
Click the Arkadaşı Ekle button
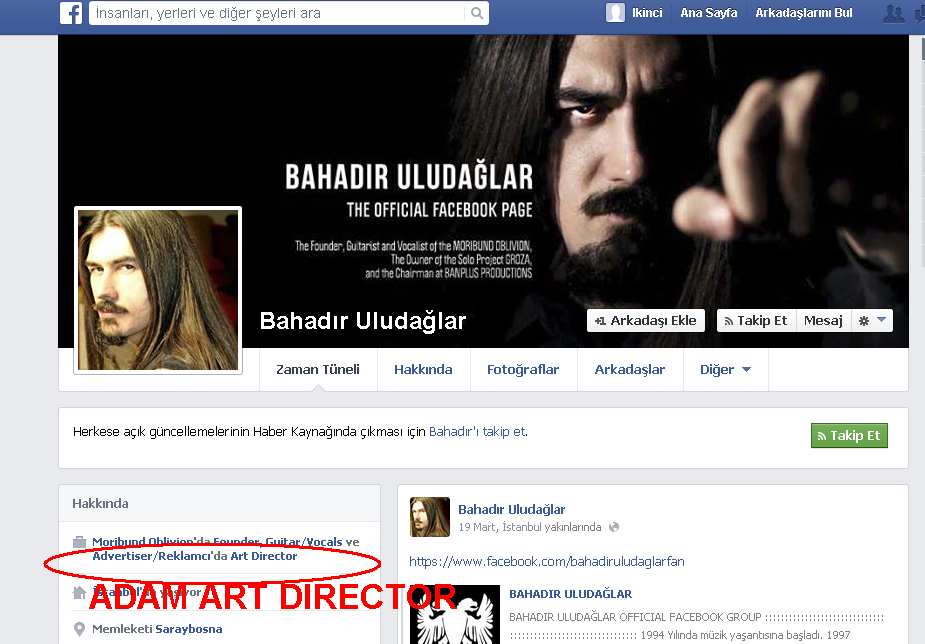(645, 321)
